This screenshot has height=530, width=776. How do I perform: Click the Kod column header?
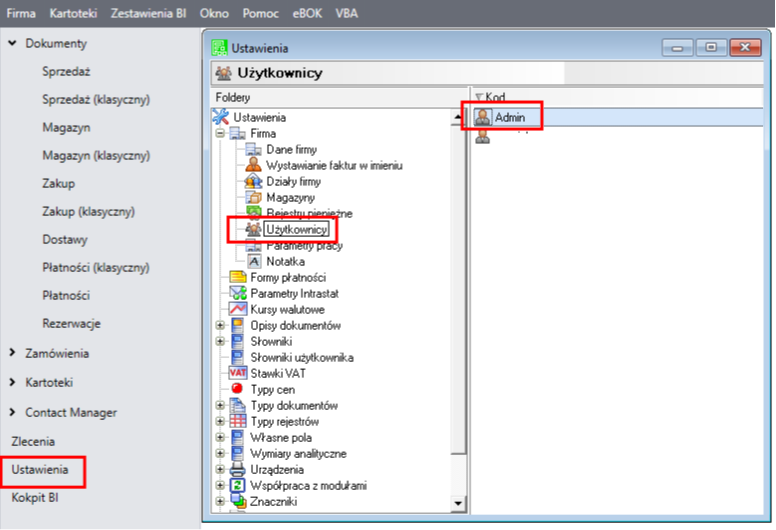pyautogui.click(x=496, y=97)
